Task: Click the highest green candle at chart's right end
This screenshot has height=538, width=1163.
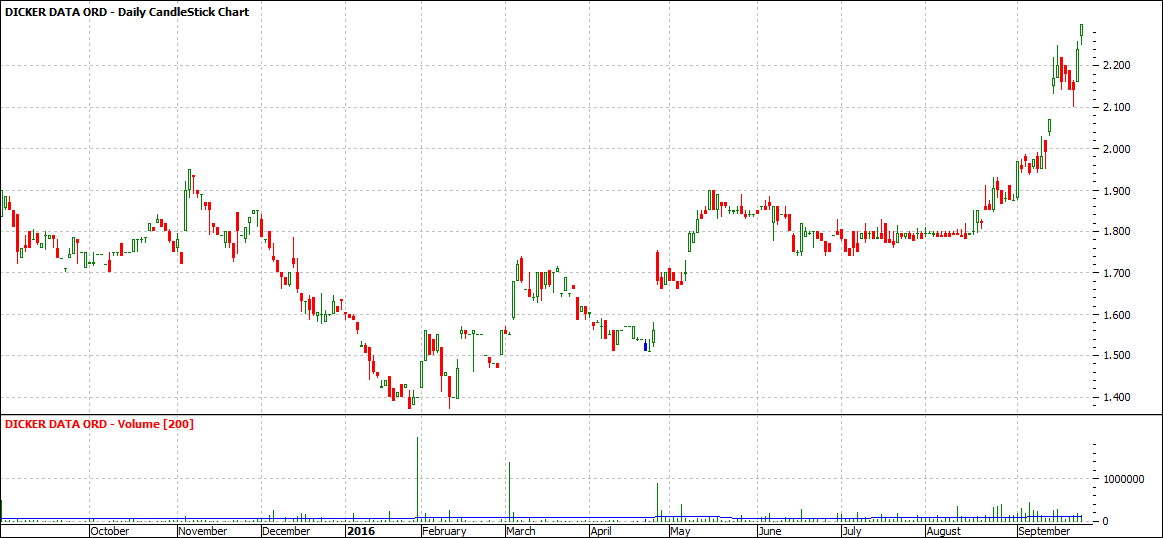Action: coord(1081,33)
